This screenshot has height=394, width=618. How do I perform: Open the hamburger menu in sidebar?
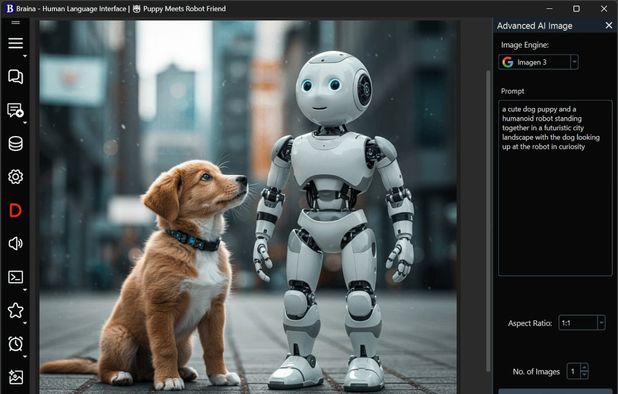pyautogui.click(x=15, y=43)
